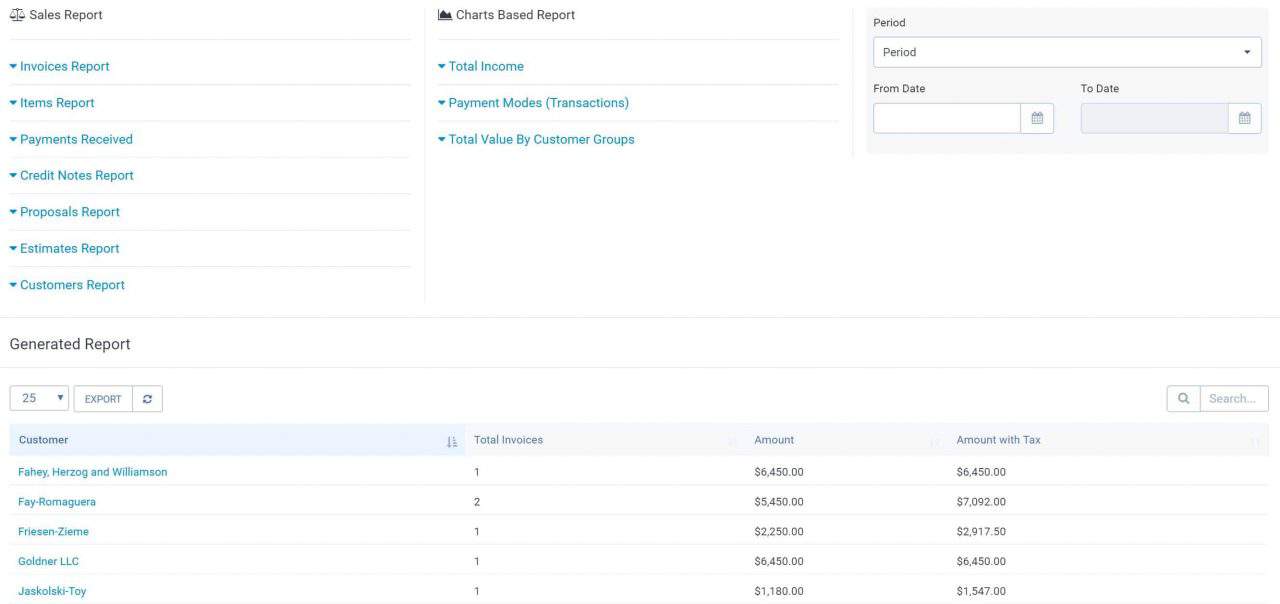Open the Period dropdown
The image size is (1280, 604).
coord(1066,52)
